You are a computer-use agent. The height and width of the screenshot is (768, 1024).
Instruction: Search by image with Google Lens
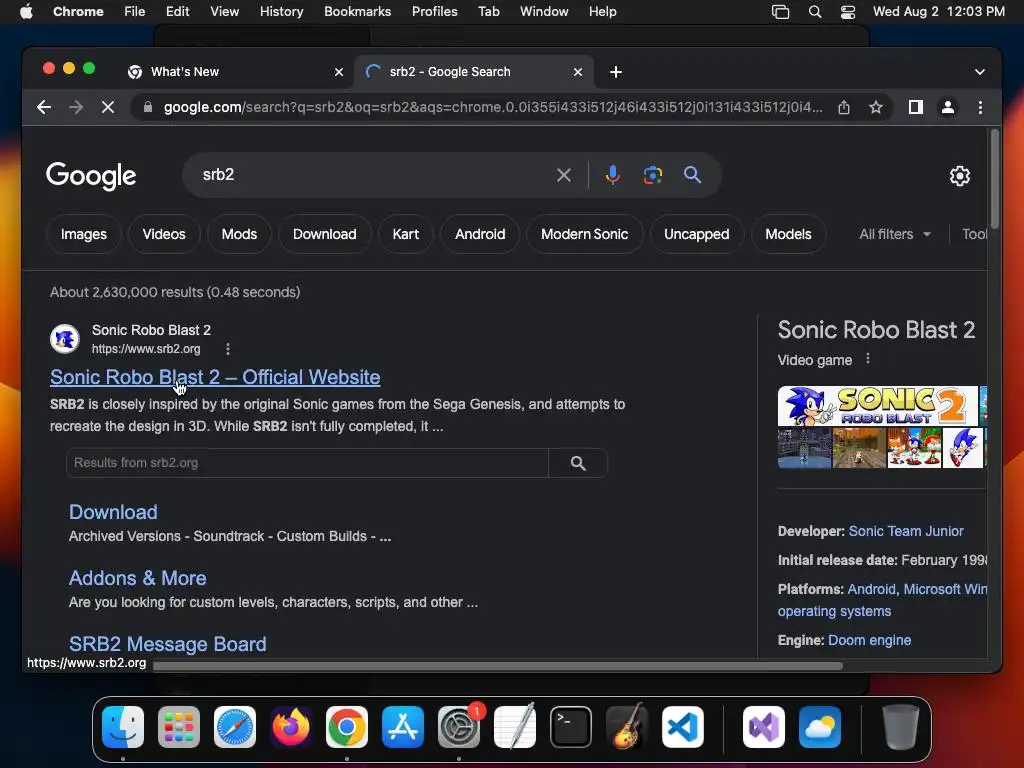point(652,175)
